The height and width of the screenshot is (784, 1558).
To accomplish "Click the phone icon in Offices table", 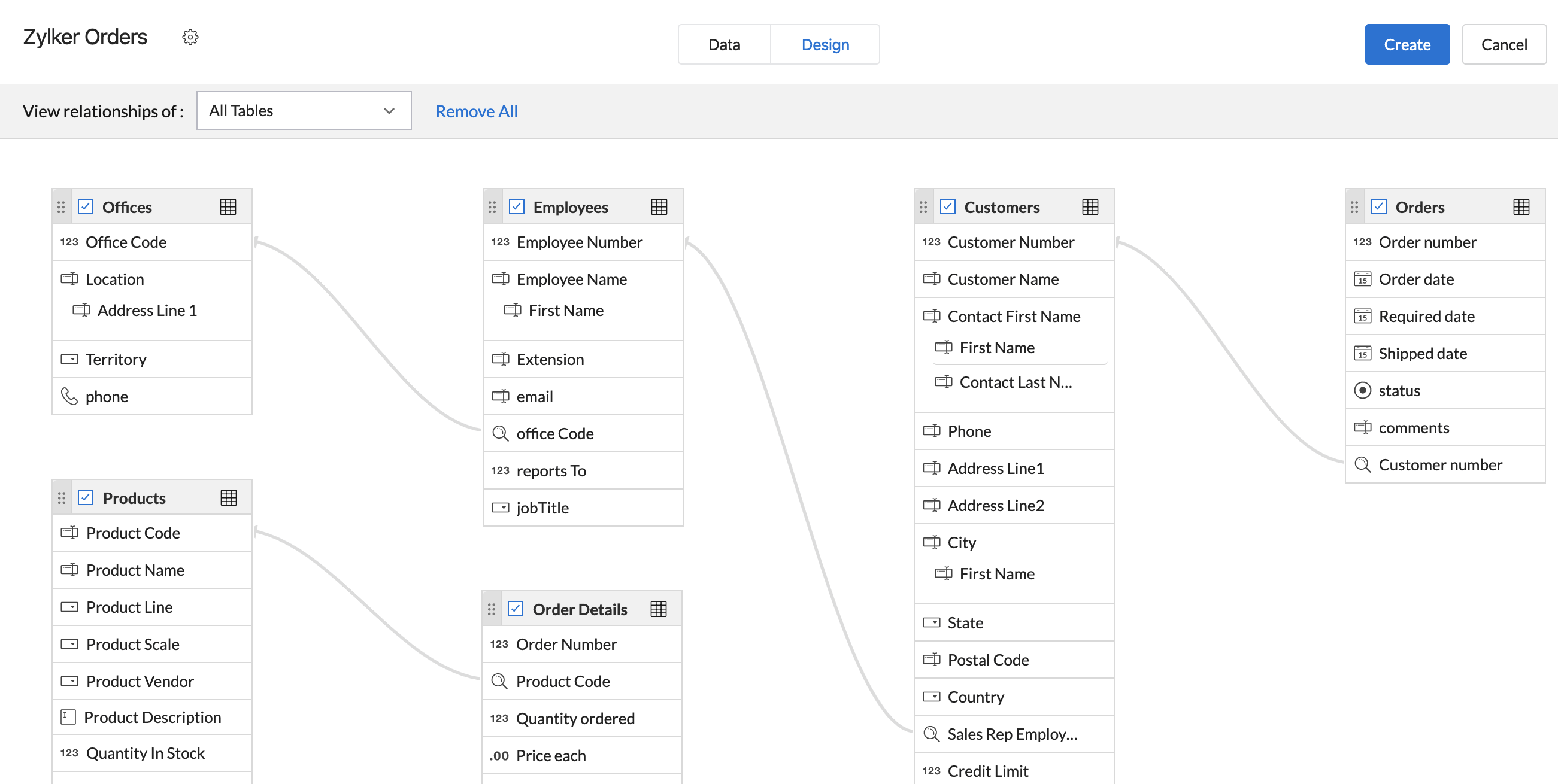I will pos(69,397).
